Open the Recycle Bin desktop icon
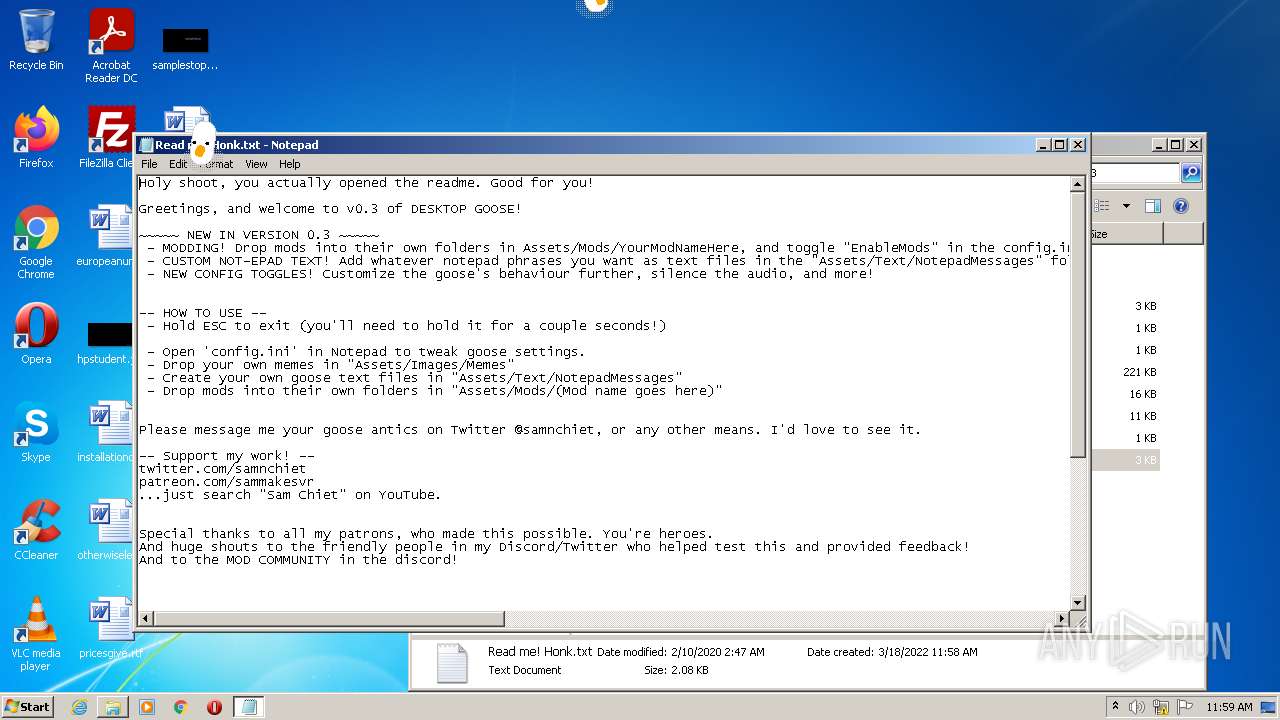 [x=36, y=40]
